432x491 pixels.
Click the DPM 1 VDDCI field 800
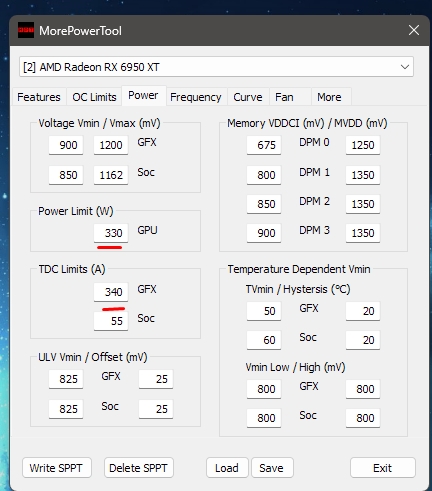264,175
